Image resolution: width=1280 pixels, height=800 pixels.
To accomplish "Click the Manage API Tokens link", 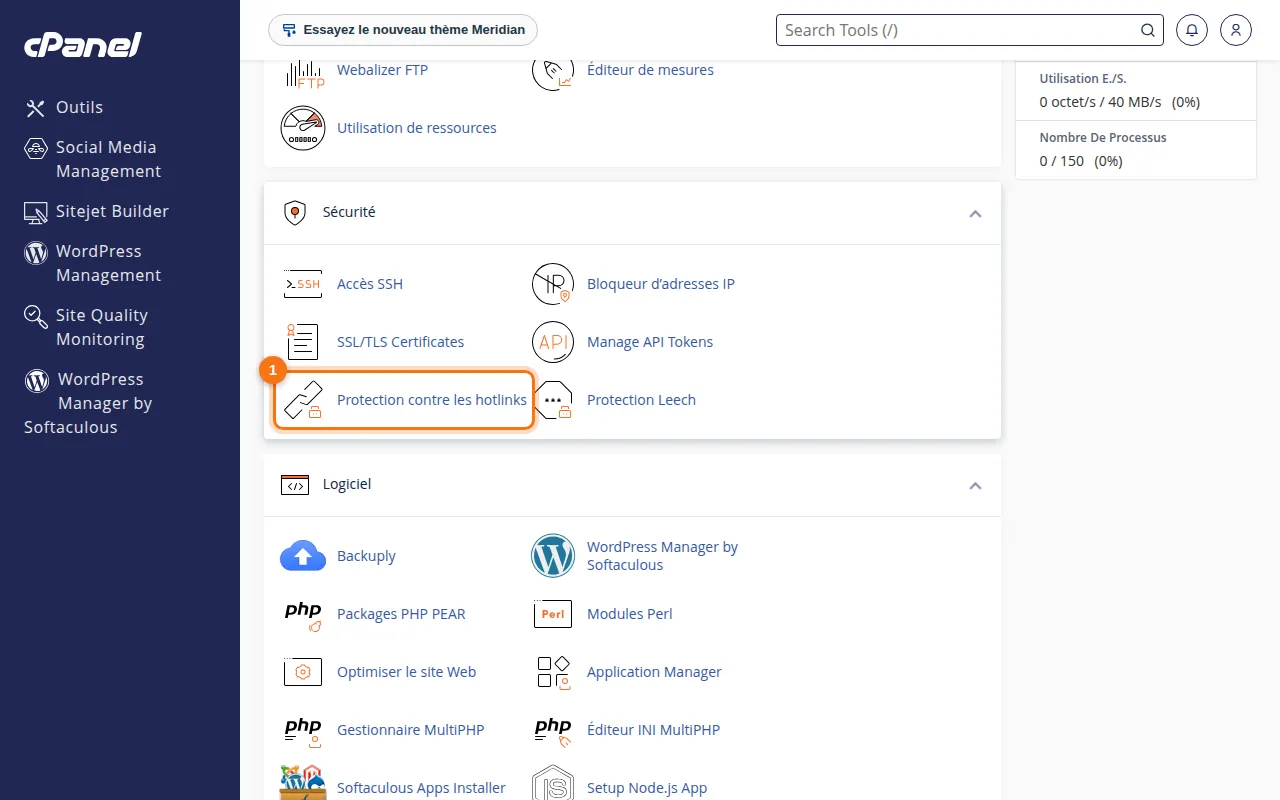I will click(650, 342).
